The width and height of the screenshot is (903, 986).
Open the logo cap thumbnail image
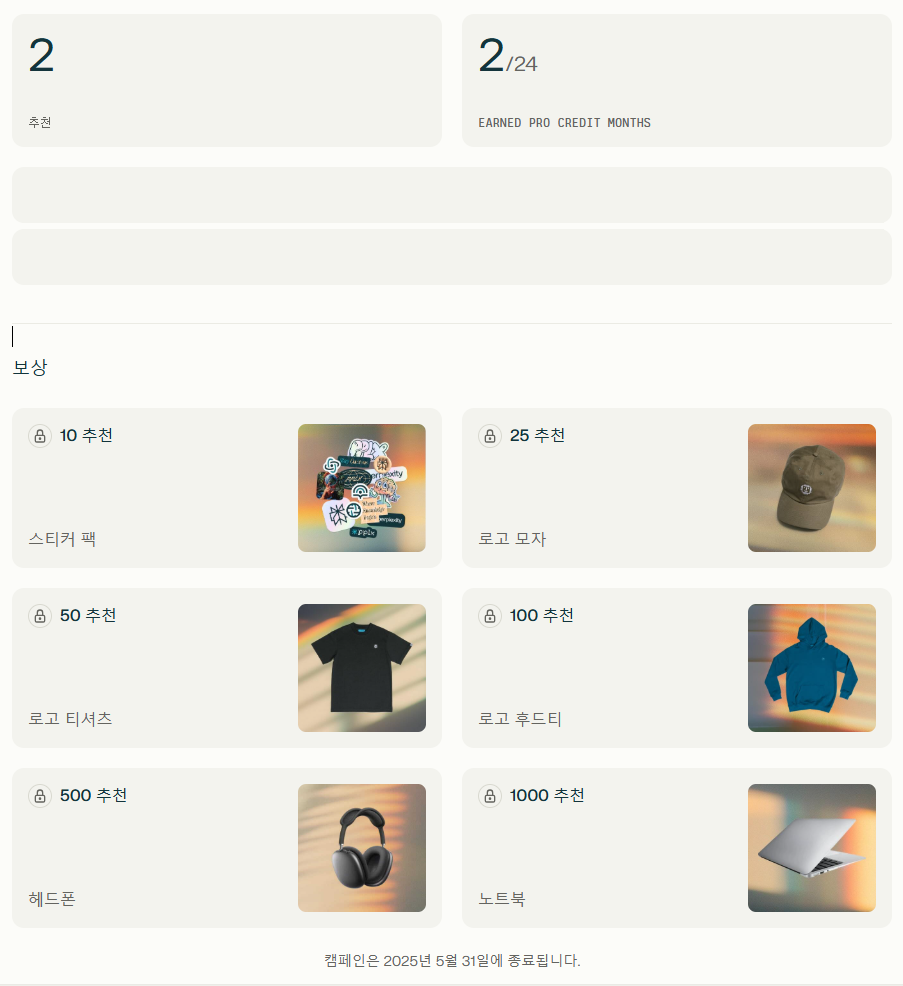click(812, 488)
